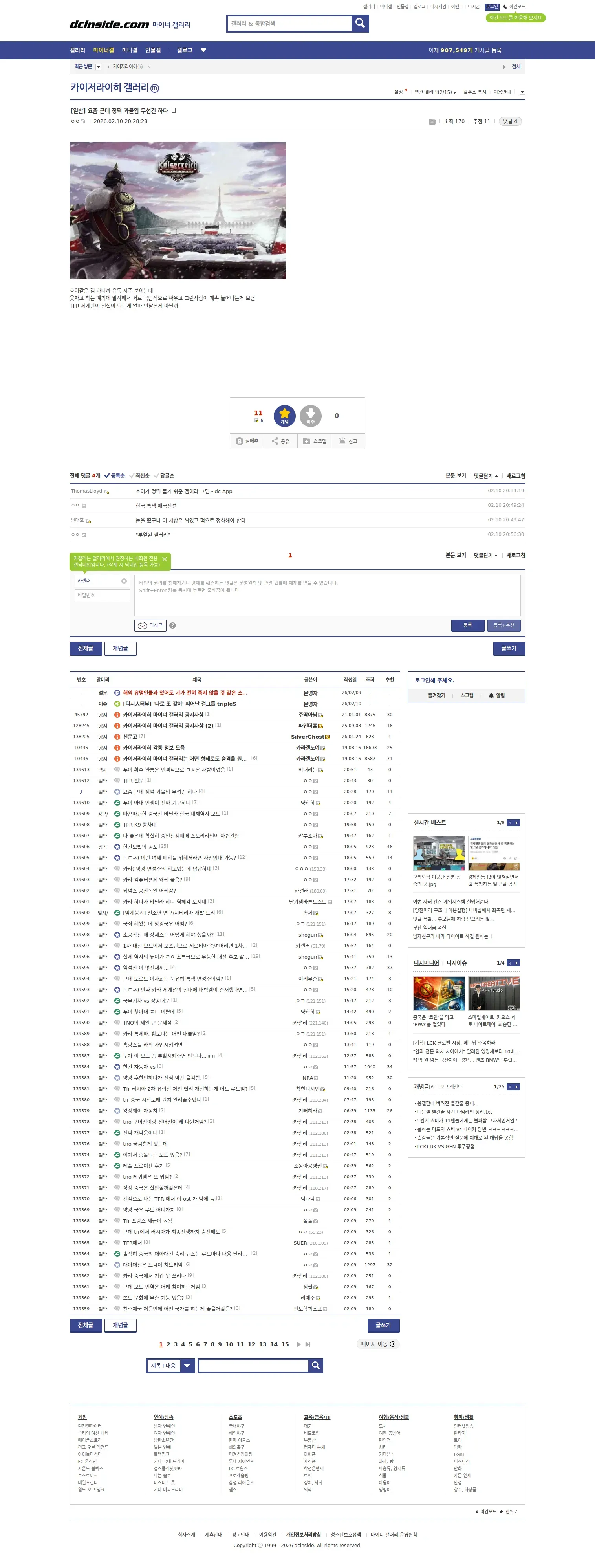Image resolution: width=595 pixels, height=1568 pixels.
Task: Click the 등록 comment submit button
Action: pos(467,625)
